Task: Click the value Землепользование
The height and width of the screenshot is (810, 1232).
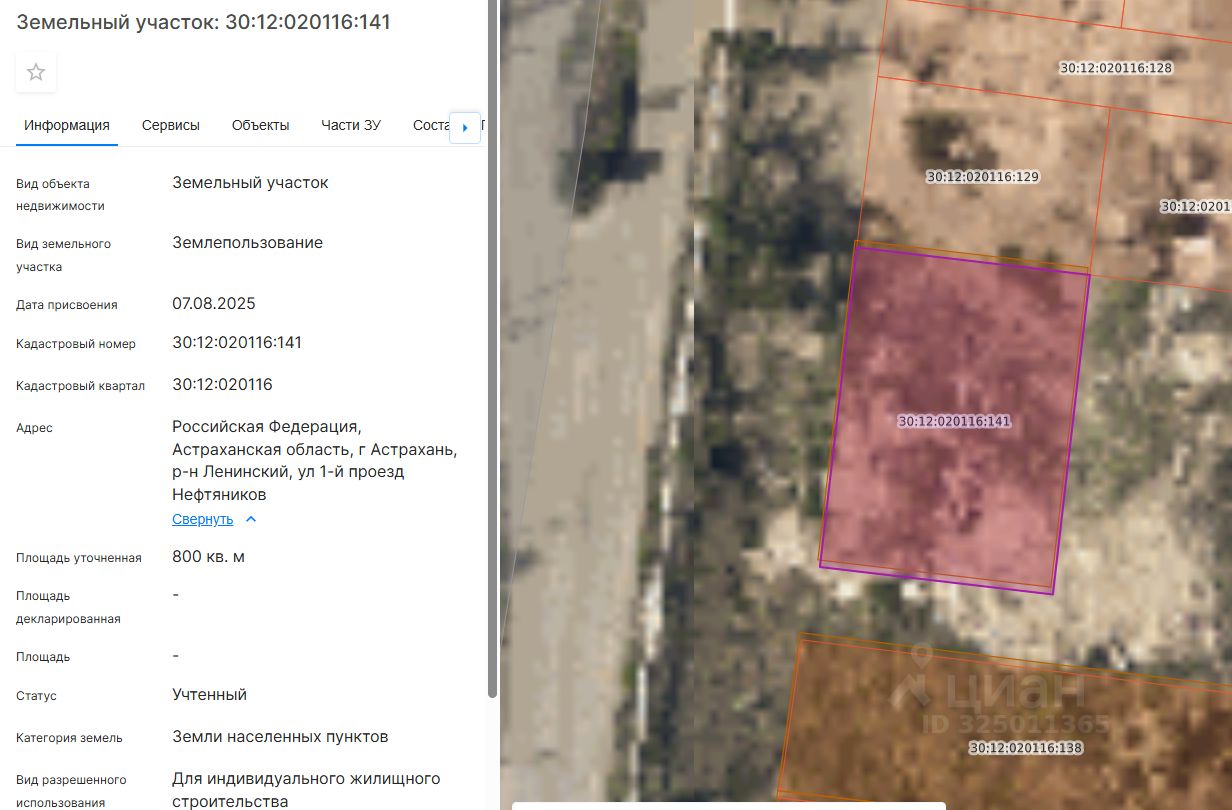Action: (x=247, y=243)
